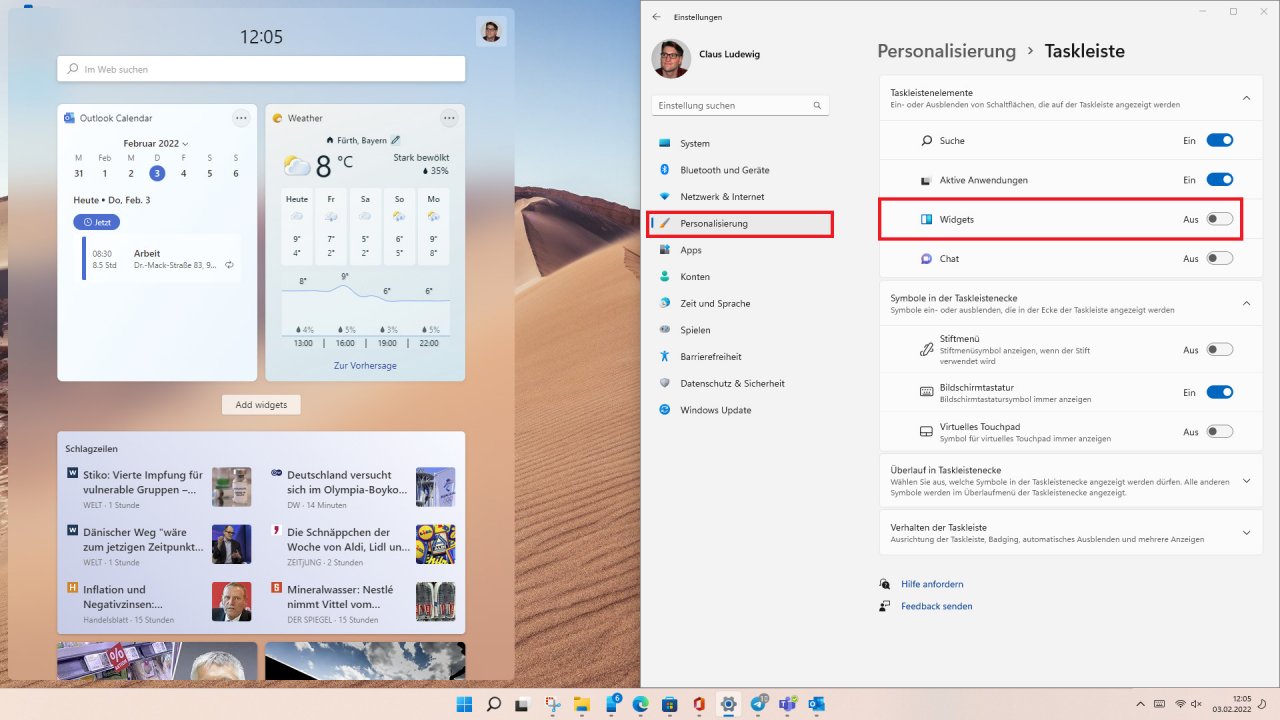The image size is (1280, 720).
Task: Open taskbar Search magnifier
Action: pyautogui.click(x=493, y=704)
